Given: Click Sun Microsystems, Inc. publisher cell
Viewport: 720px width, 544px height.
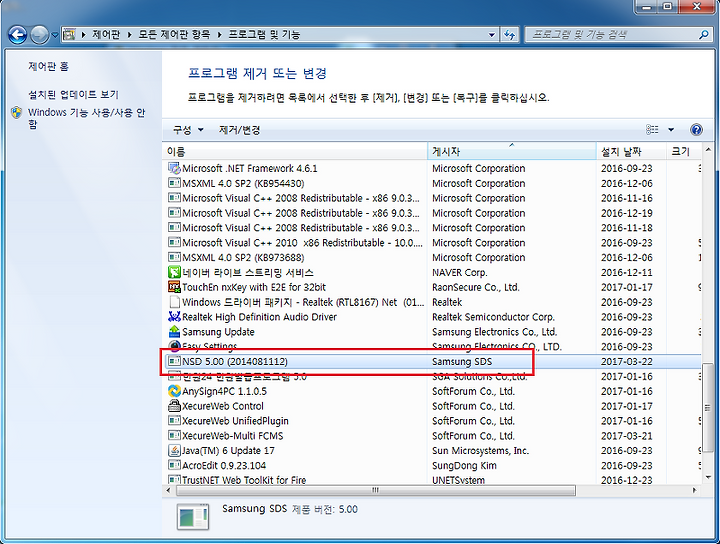Looking at the screenshot, I should click(480, 451).
